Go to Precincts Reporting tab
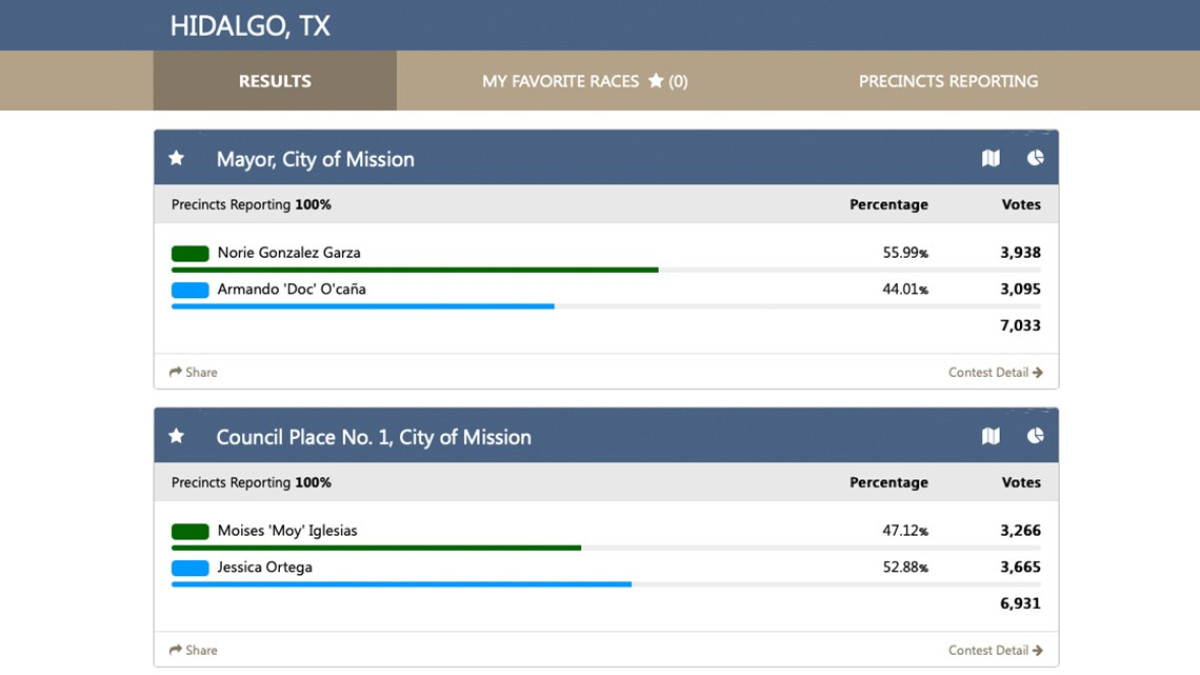The image size is (1200, 675). pos(948,81)
